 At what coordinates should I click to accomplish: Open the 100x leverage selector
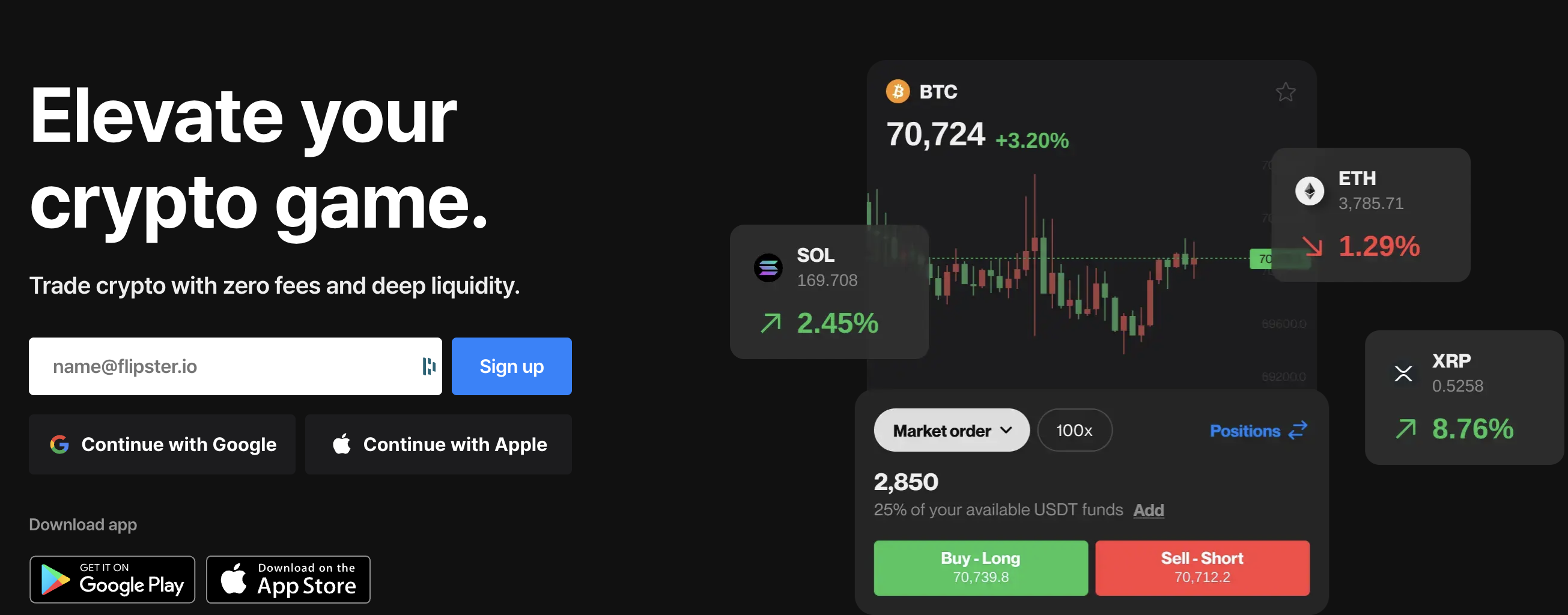click(x=1074, y=430)
